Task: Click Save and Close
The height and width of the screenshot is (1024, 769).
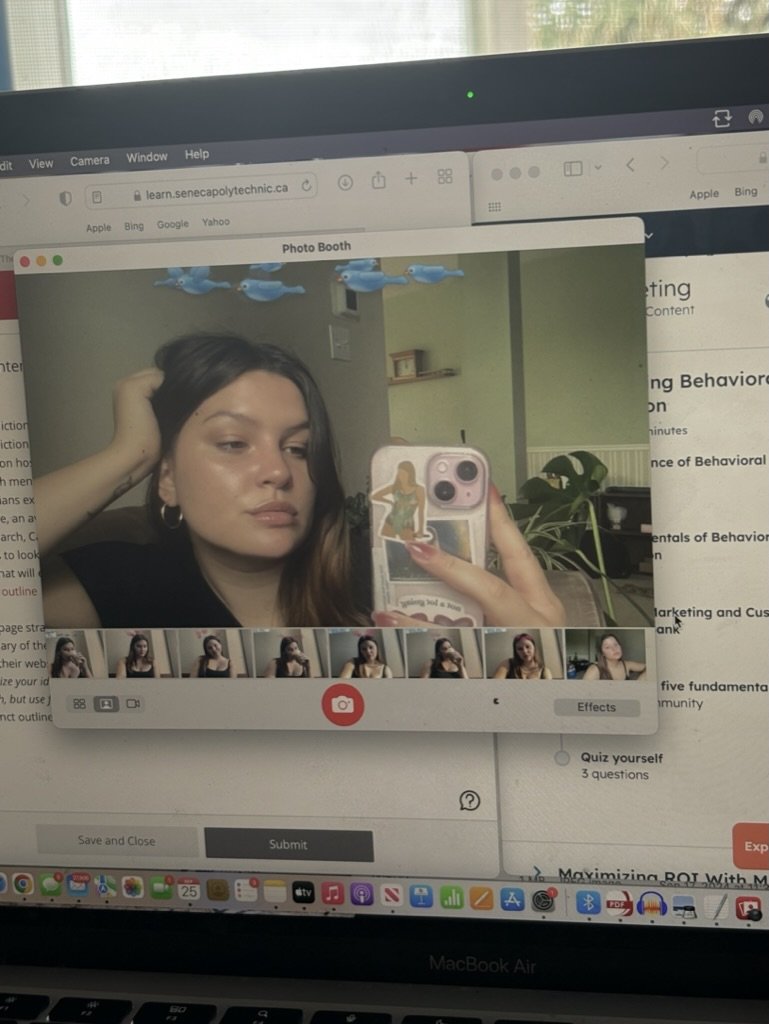Action: pos(116,841)
